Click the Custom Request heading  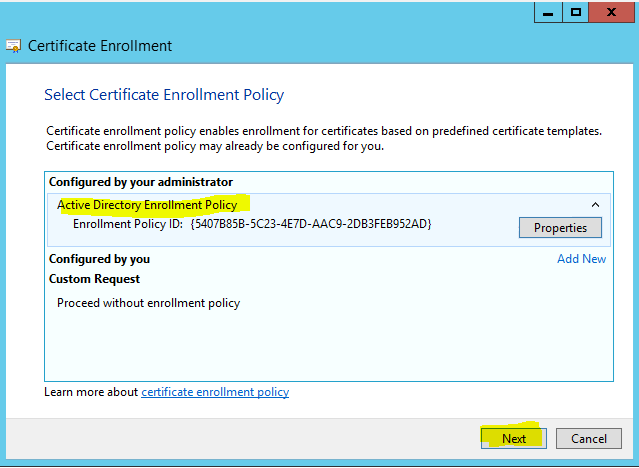pyautogui.click(x=95, y=279)
